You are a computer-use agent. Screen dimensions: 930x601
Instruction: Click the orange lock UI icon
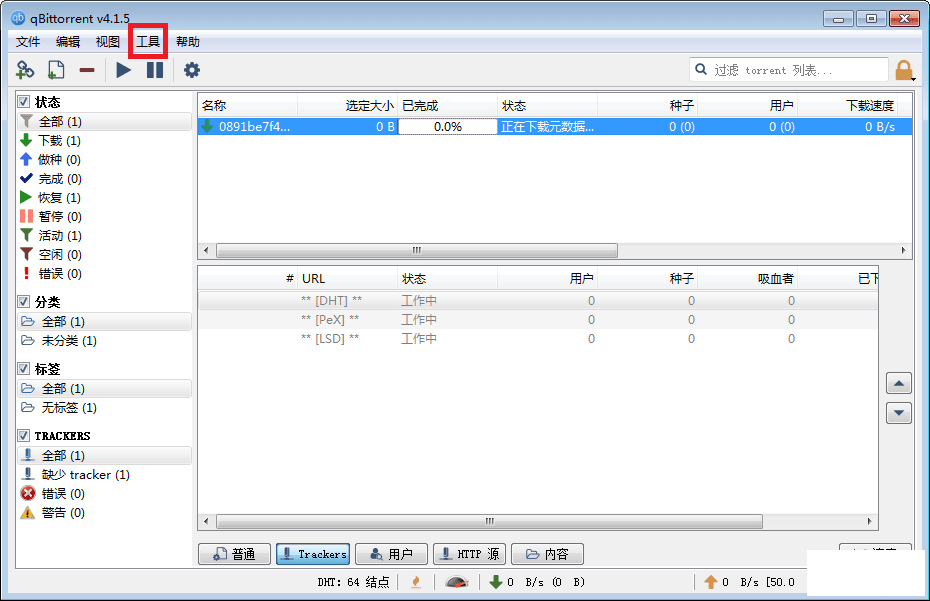904,70
